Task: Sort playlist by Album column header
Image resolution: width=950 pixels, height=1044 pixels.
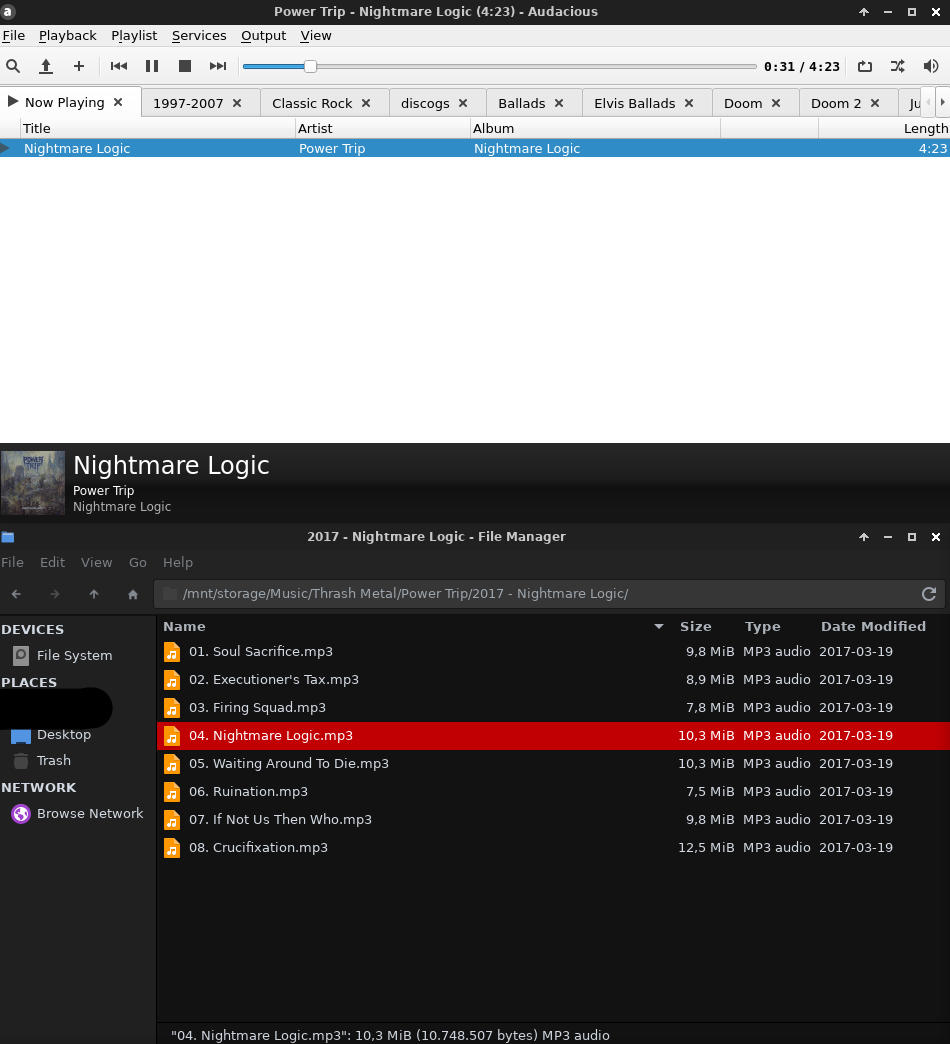Action: point(595,129)
